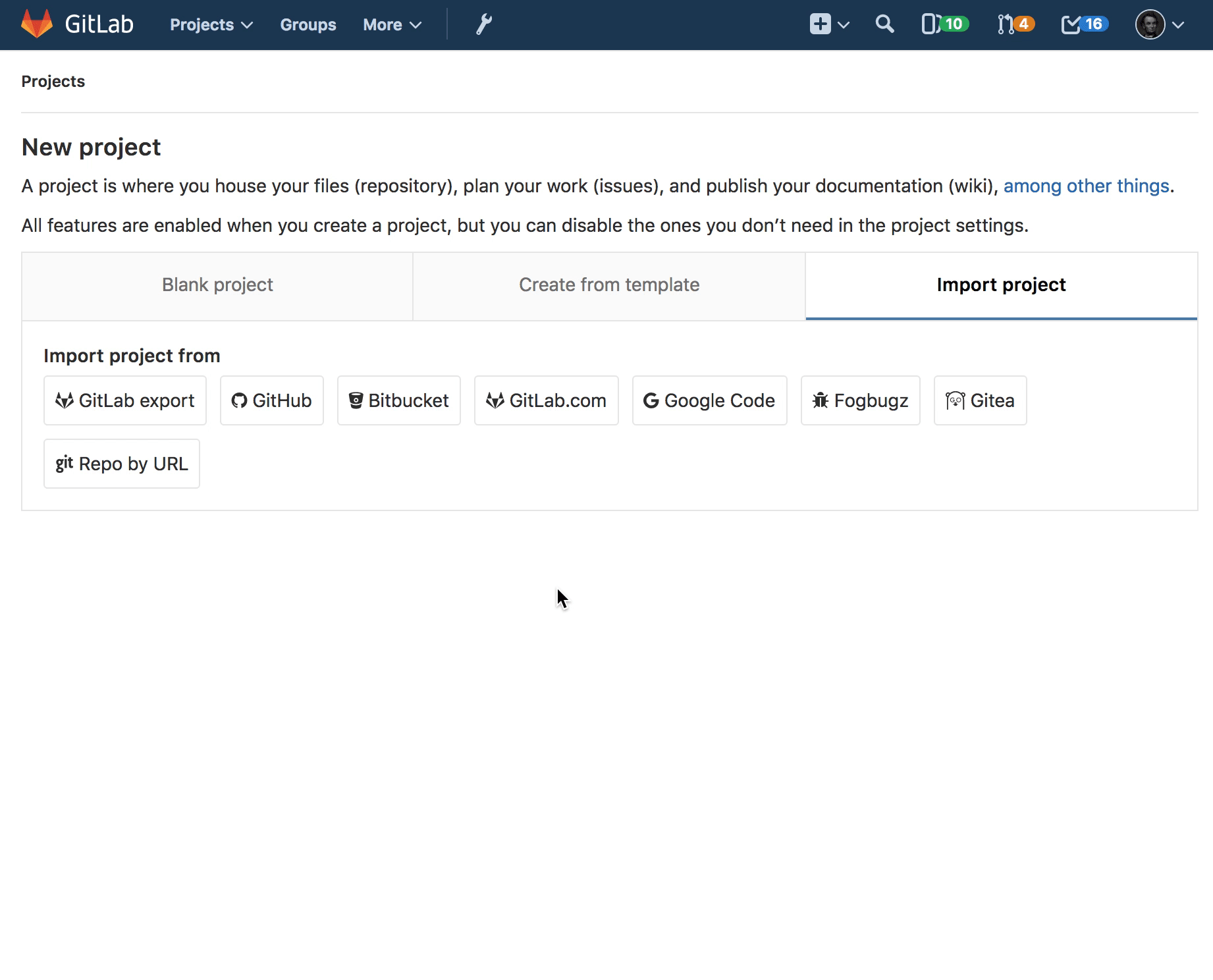Open the admin area wrench icon
Viewport: 1213px width, 980px height.
484,24
